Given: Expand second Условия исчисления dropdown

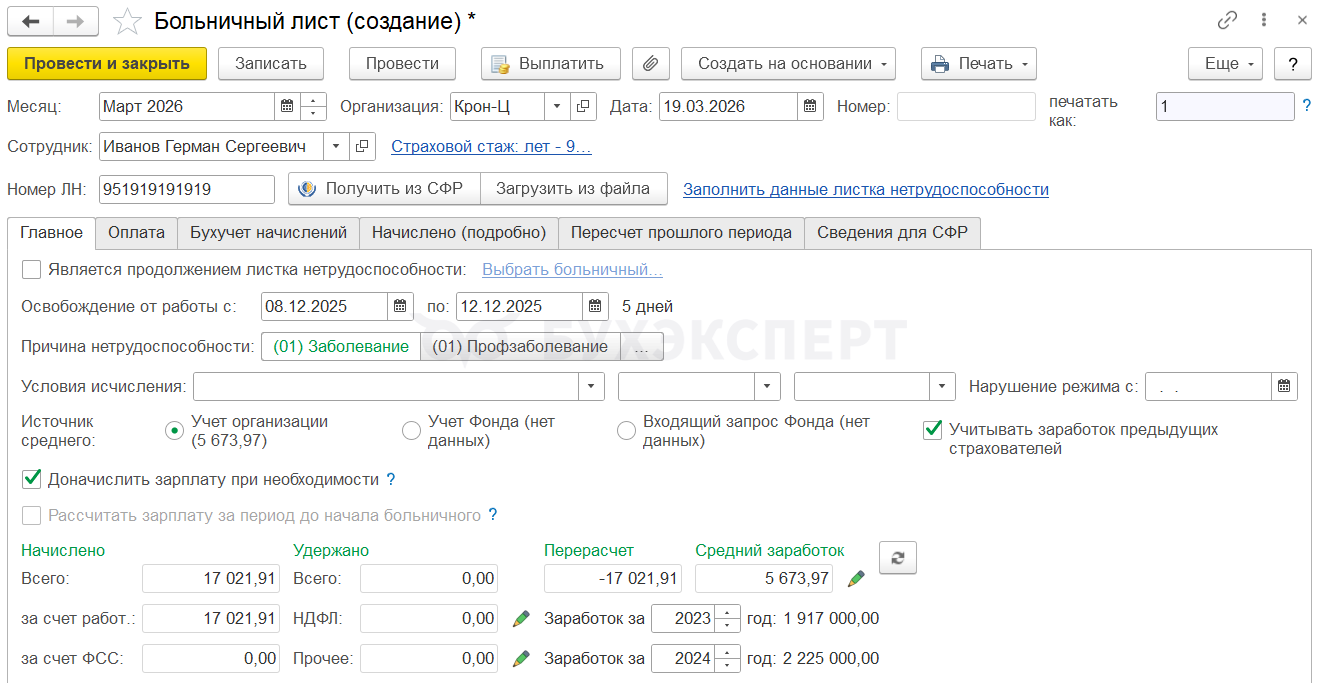Looking at the screenshot, I should 768,386.
